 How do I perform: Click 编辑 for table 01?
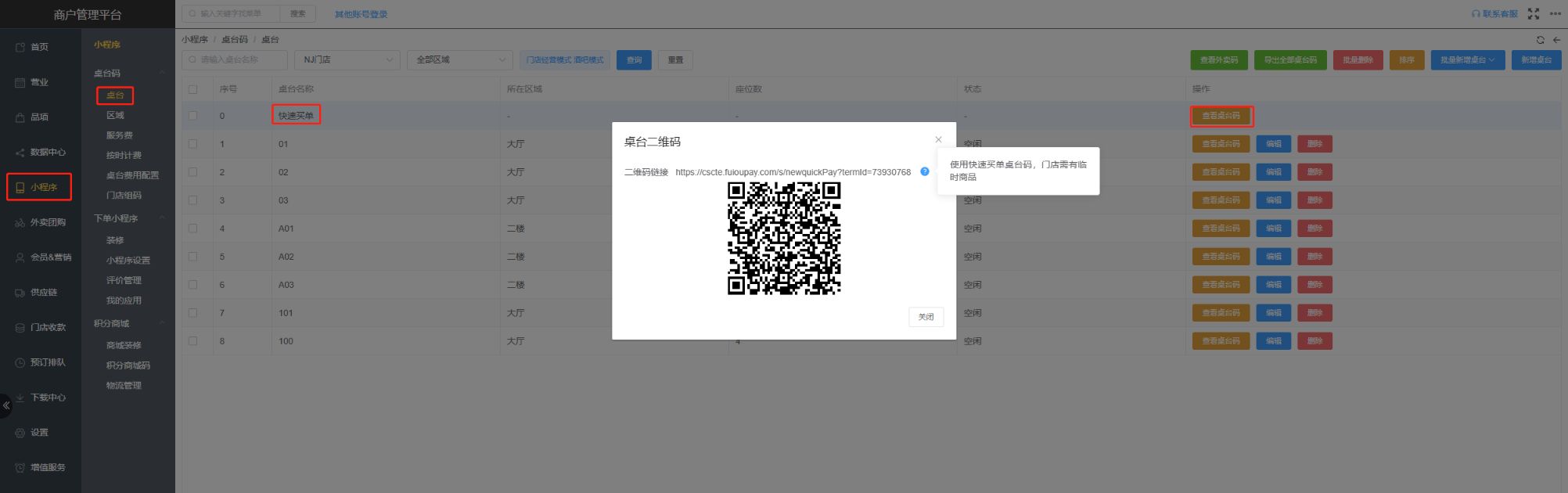[x=1274, y=144]
